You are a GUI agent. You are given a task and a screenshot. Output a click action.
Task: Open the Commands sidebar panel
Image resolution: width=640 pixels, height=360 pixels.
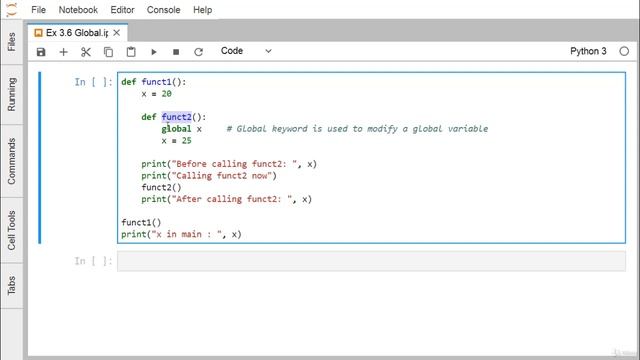point(11,161)
